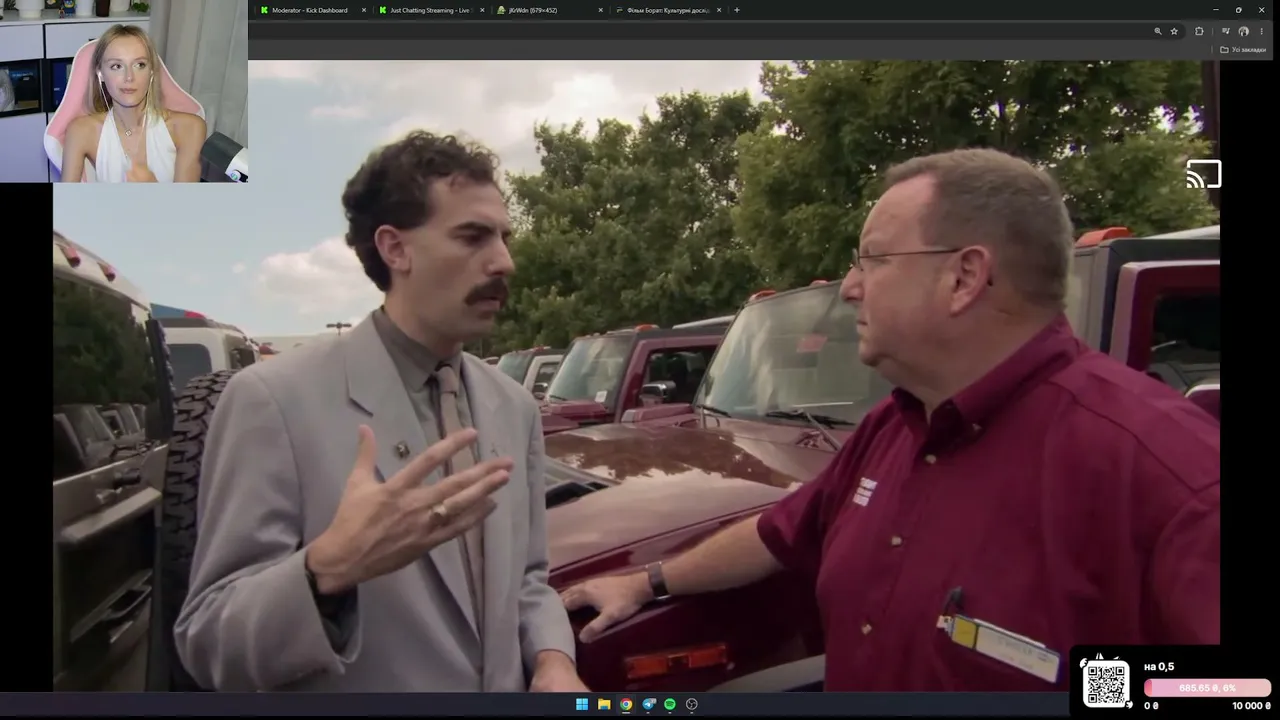Open the Chrome three-dot menu
1280x720 pixels.
point(1261,31)
